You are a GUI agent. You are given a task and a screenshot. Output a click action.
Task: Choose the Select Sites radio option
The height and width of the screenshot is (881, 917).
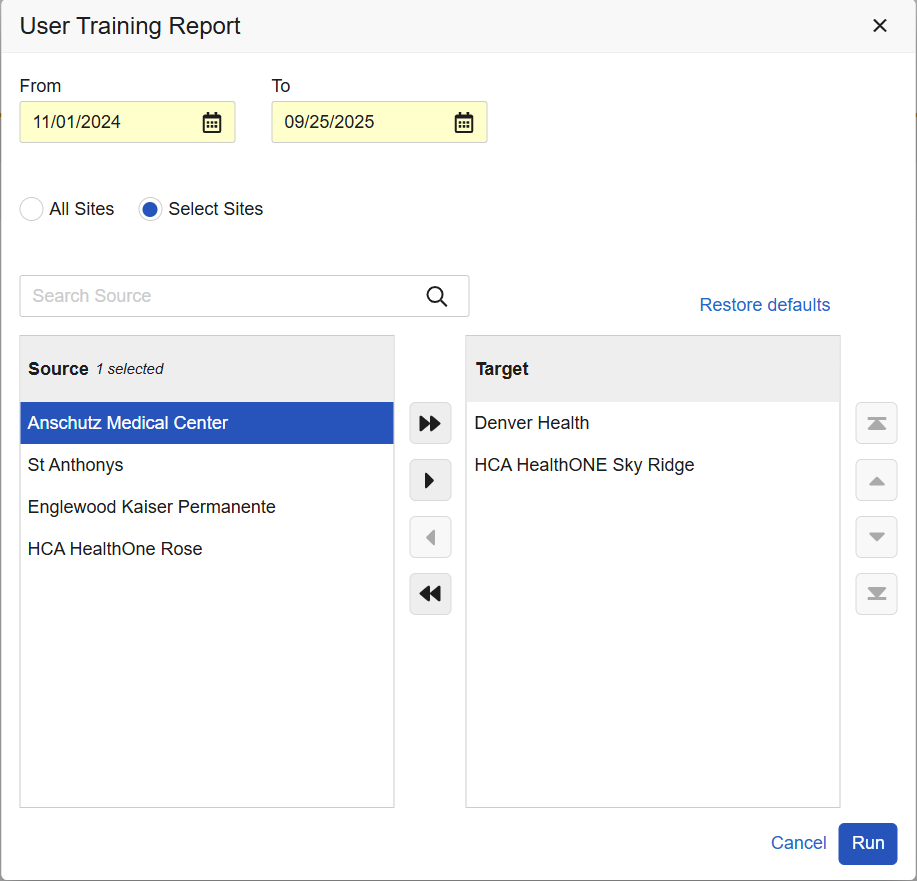coord(151,209)
